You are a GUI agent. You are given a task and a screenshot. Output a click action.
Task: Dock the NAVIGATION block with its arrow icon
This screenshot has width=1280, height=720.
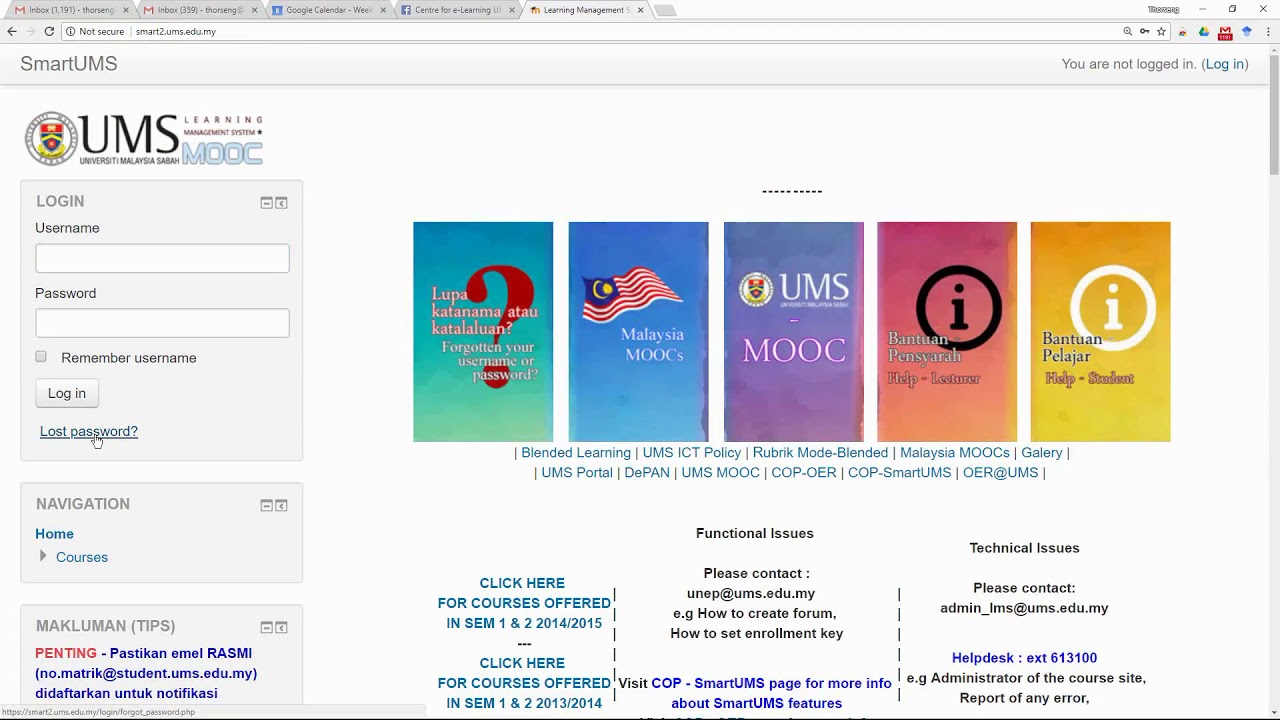pyautogui.click(x=282, y=506)
